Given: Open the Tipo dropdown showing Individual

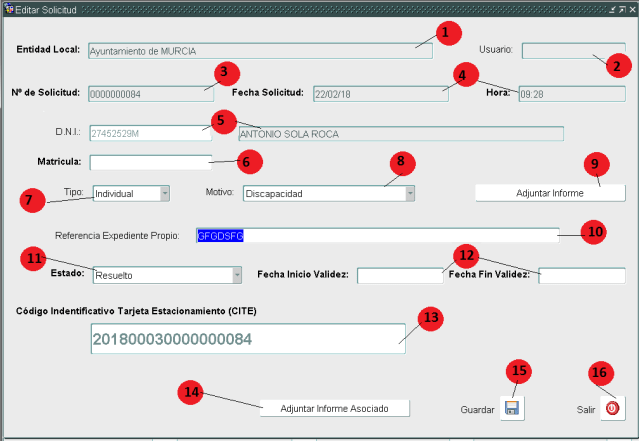Looking at the screenshot, I should [130, 194].
